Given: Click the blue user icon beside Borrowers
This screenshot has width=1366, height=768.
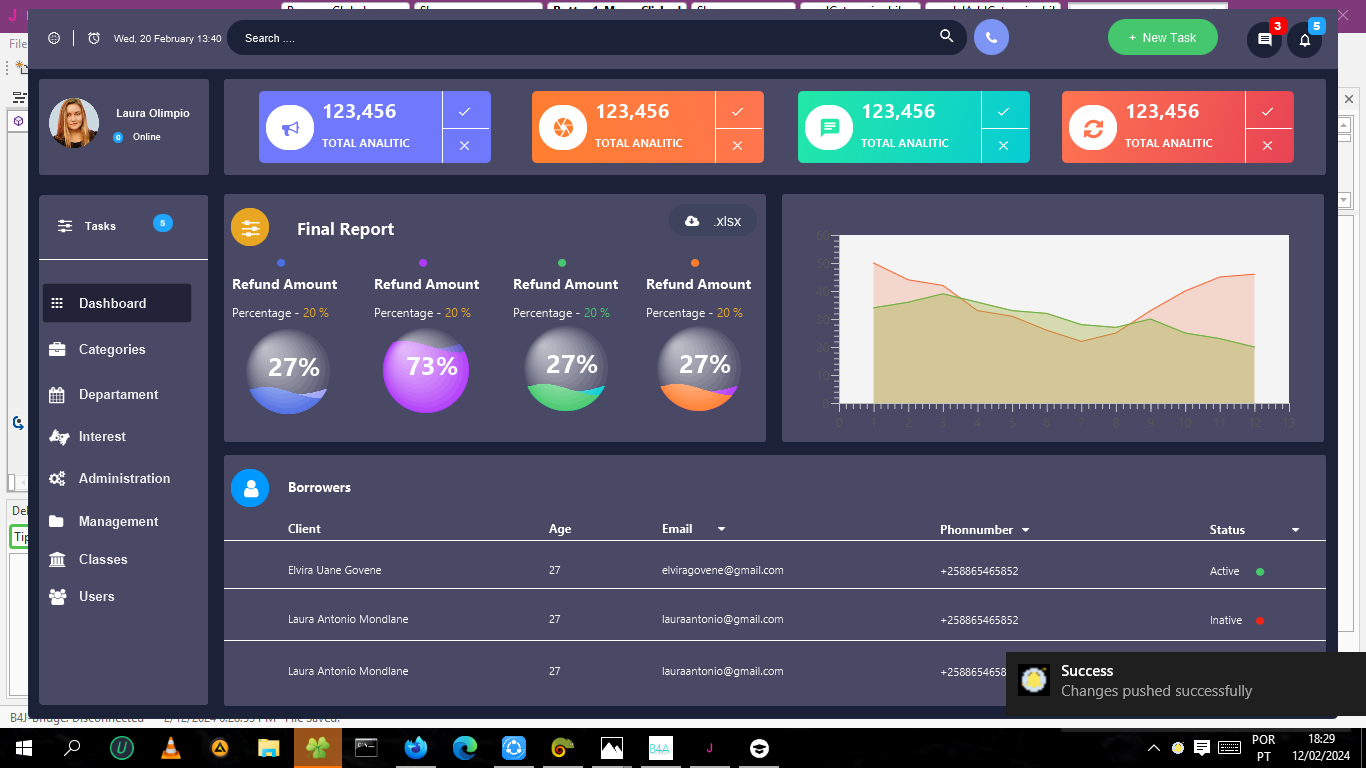Looking at the screenshot, I should [x=250, y=488].
